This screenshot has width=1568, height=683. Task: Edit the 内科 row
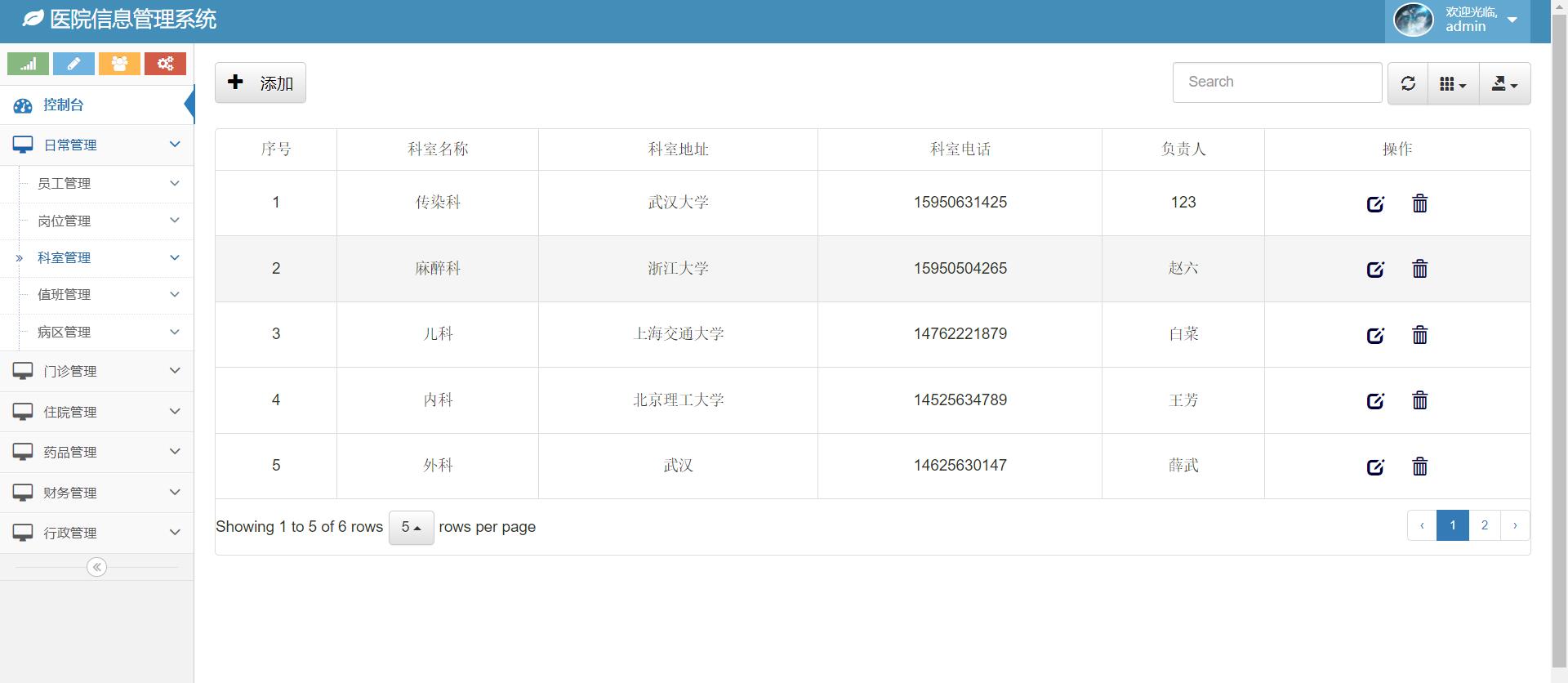click(x=1375, y=400)
